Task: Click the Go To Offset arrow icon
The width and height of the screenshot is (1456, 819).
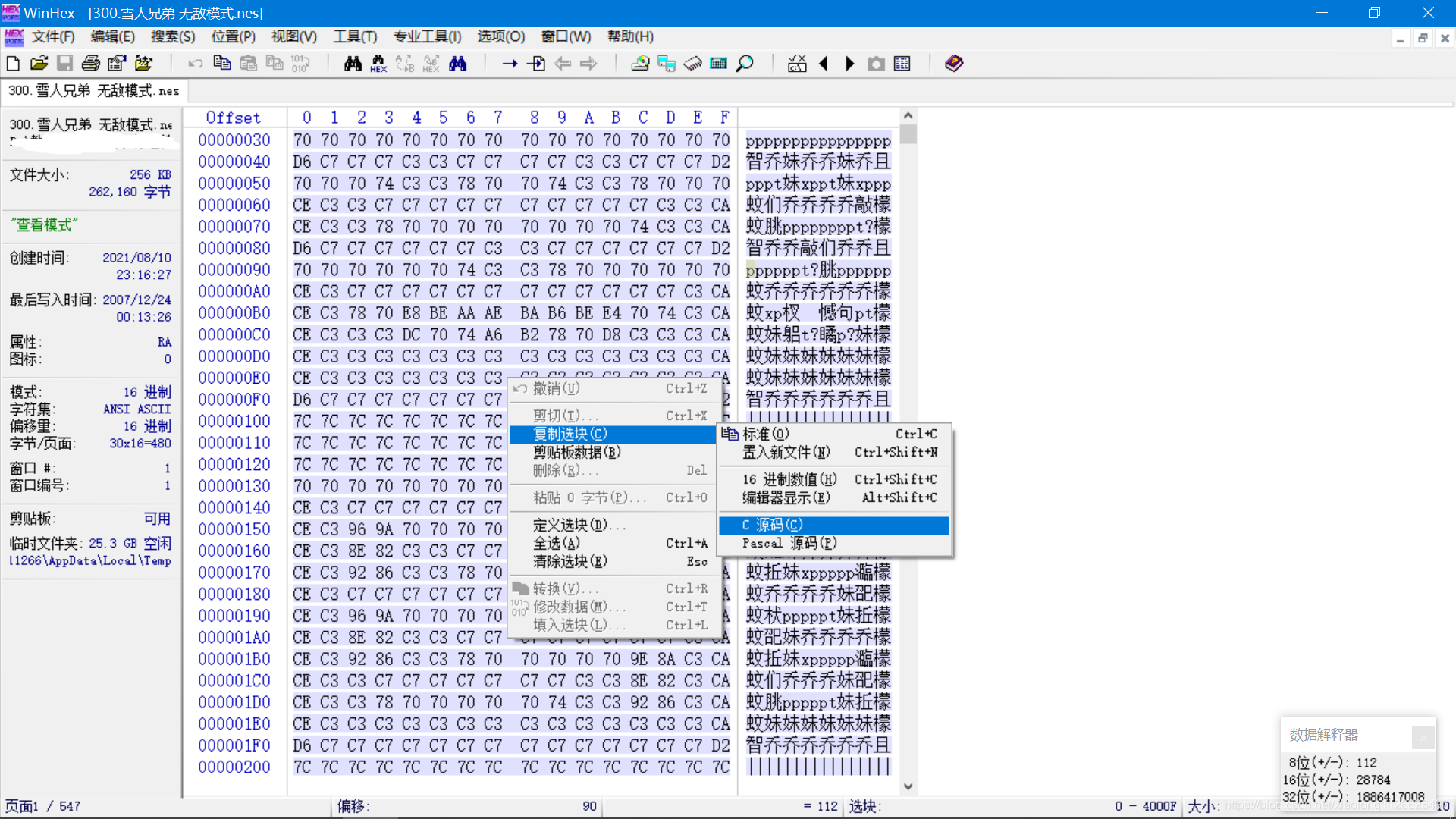Action: [510, 64]
